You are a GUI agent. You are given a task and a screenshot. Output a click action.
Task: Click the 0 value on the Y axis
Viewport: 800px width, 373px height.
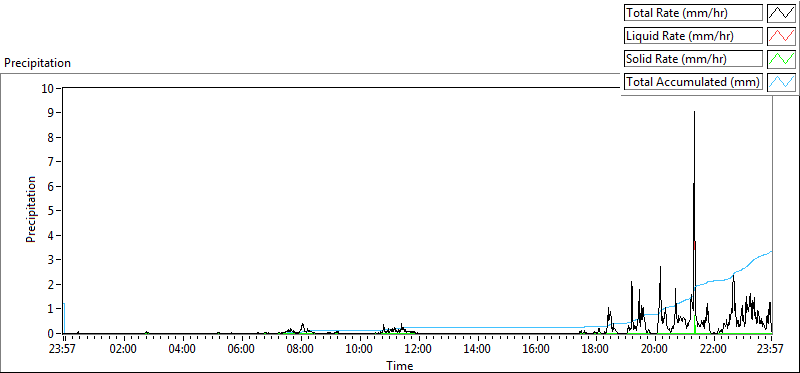51,333
